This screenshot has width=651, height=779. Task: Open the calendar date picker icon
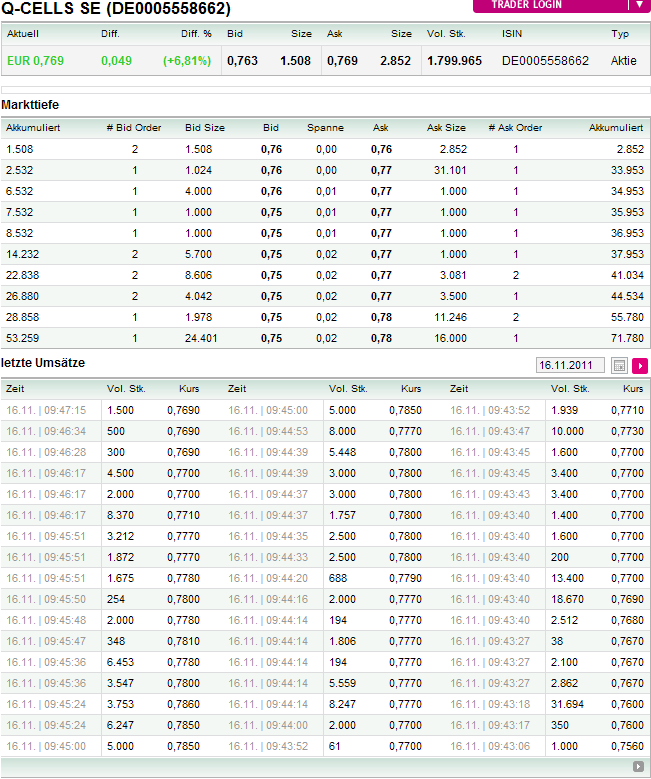(619, 366)
